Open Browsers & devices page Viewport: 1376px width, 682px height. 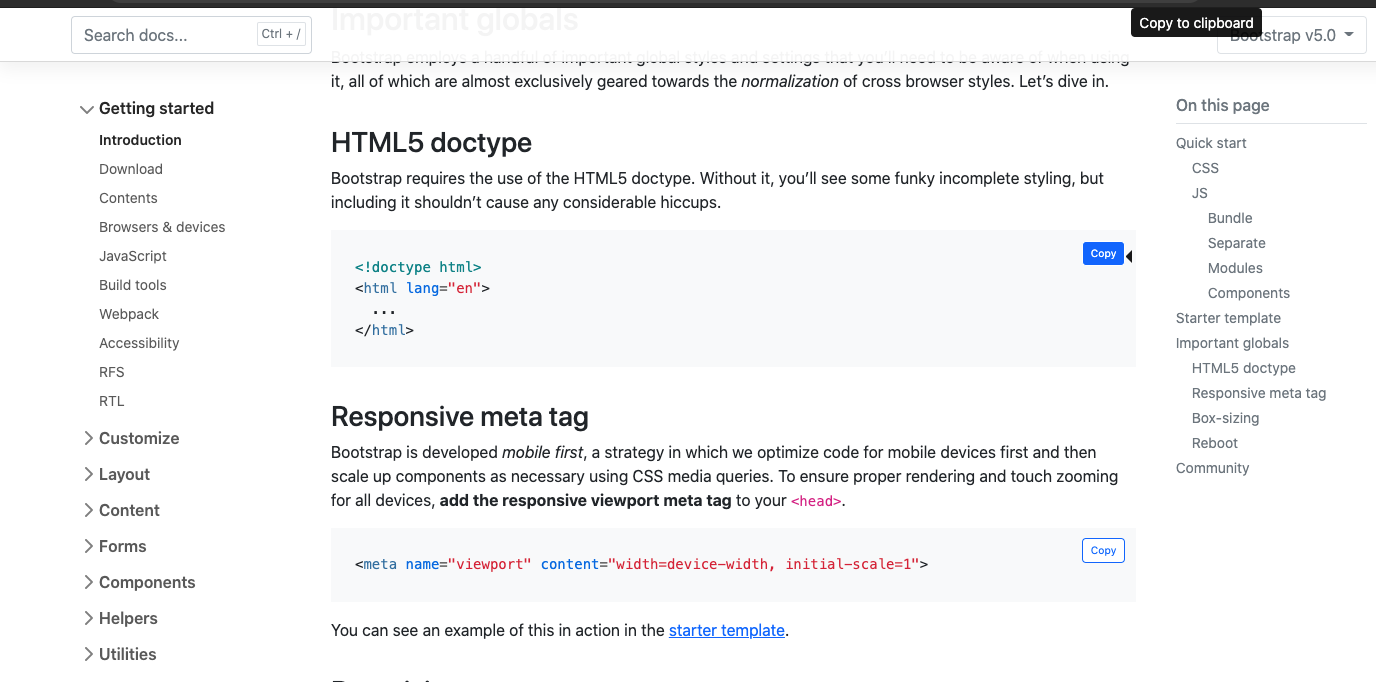[x=162, y=227]
